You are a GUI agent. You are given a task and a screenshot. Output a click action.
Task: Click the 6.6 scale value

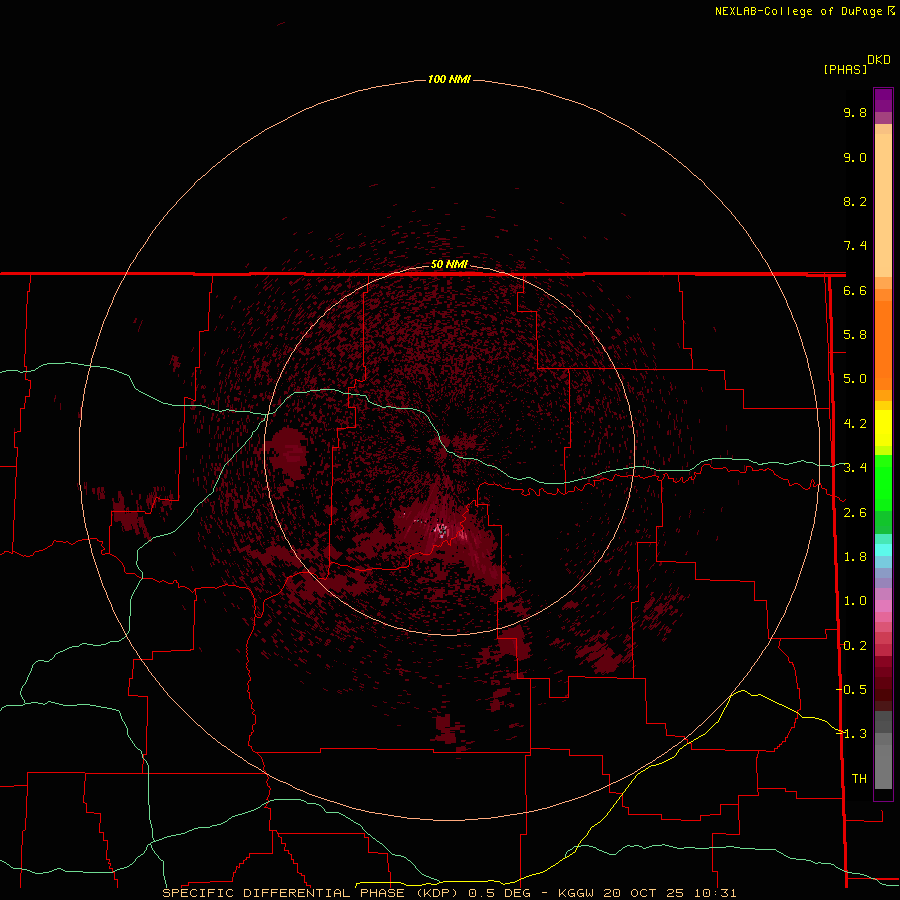(x=855, y=290)
